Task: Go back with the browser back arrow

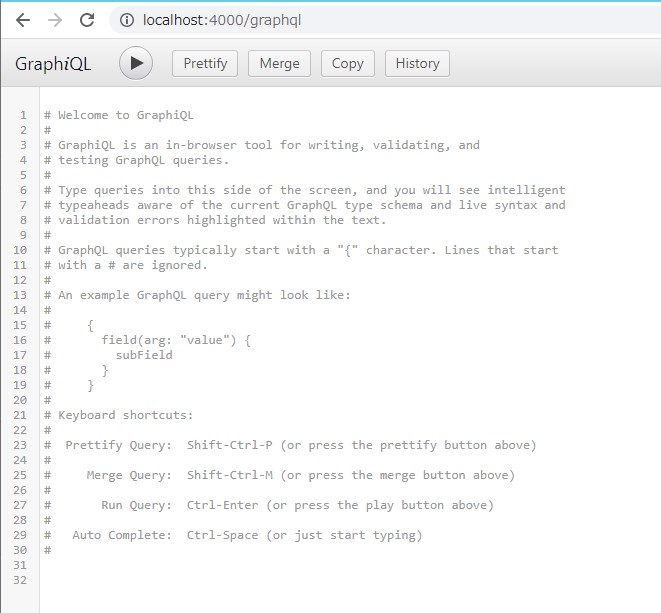Action: pyautogui.click(x=23, y=20)
